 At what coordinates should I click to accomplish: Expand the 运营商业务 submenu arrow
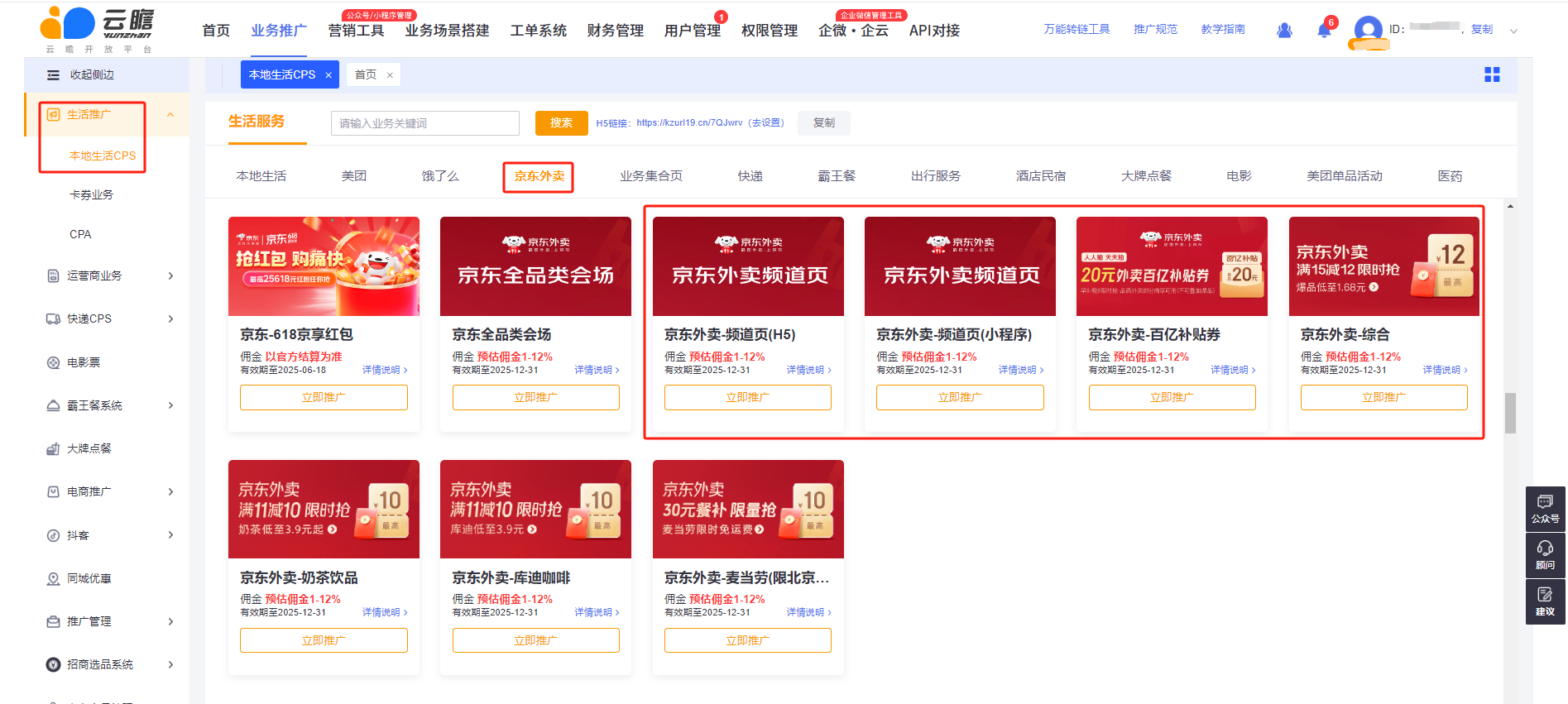point(170,275)
